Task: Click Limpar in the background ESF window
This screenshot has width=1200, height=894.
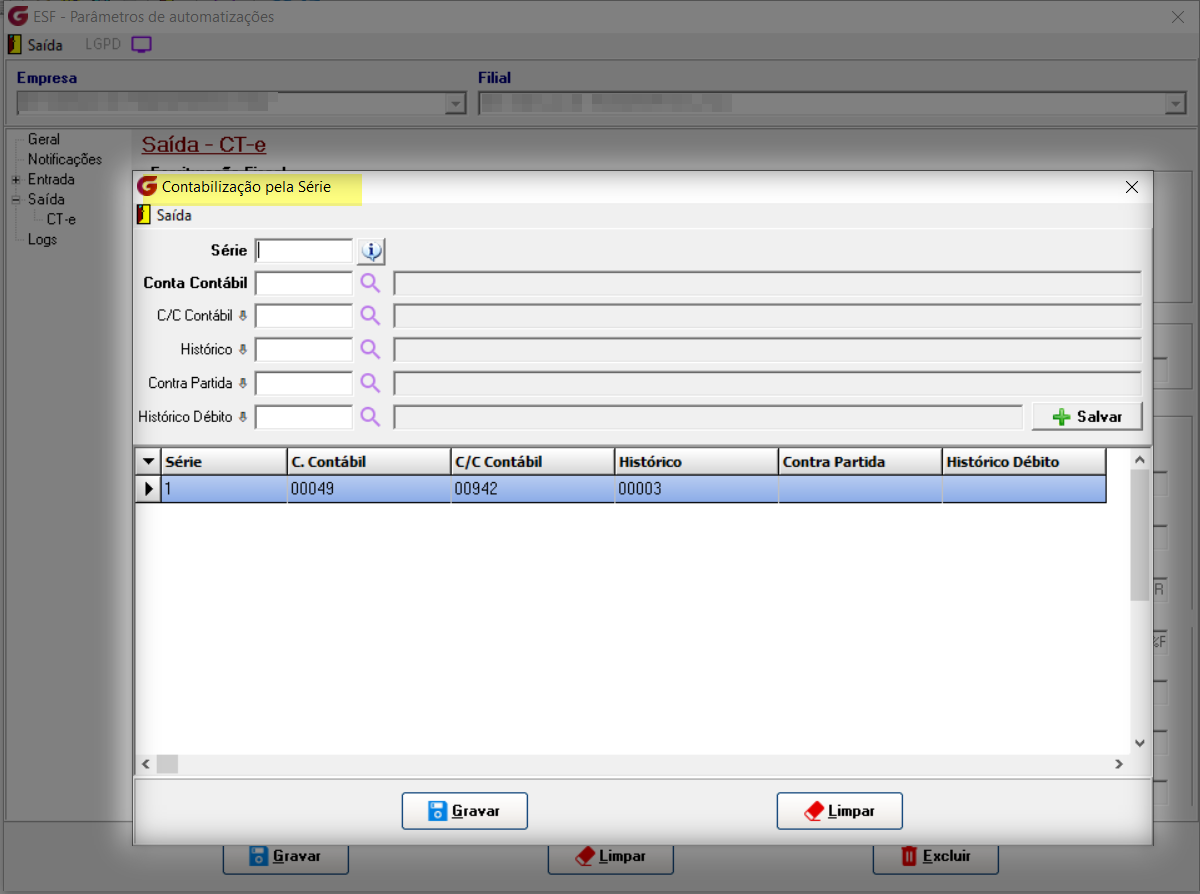Action: pyautogui.click(x=611, y=857)
